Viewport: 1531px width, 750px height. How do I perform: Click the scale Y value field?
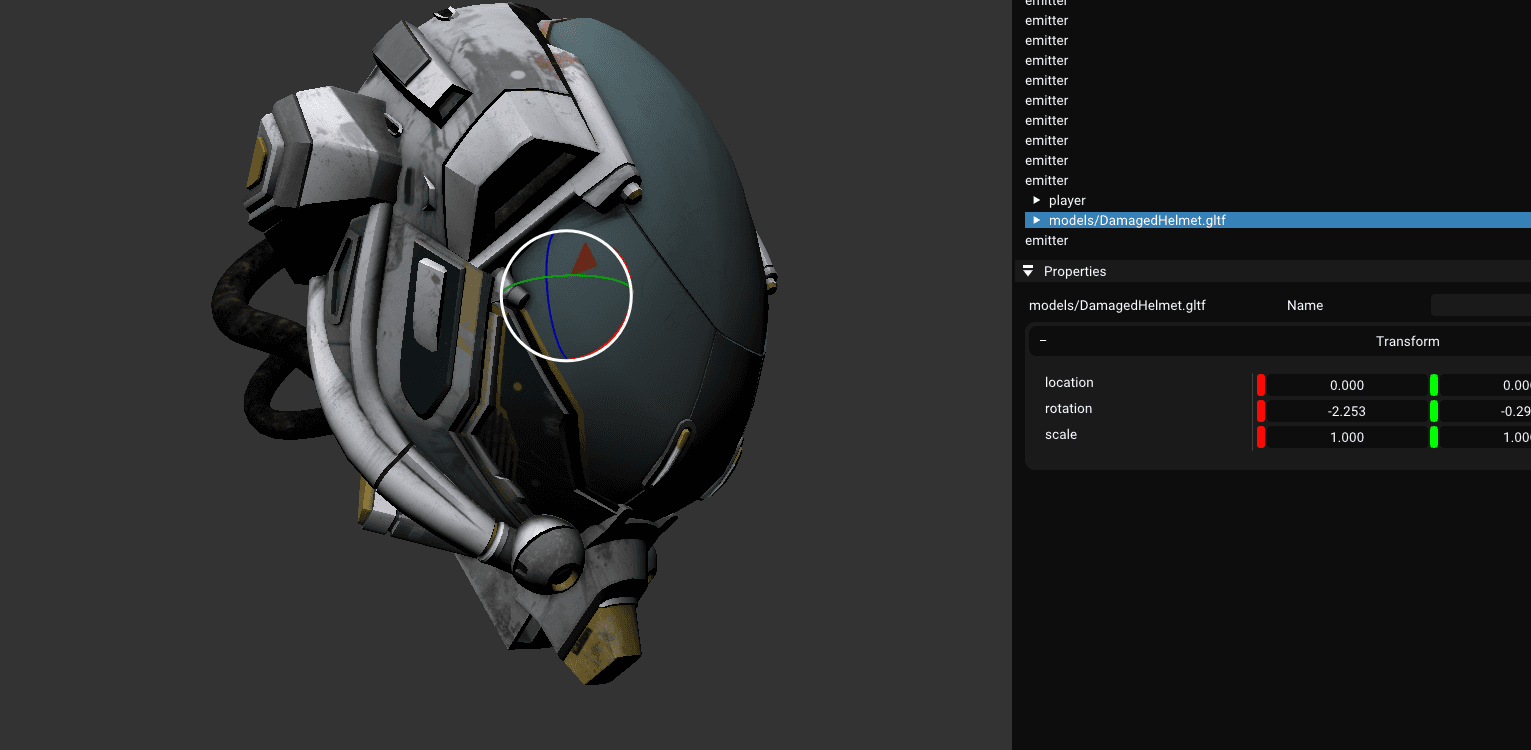(1485, 437)
